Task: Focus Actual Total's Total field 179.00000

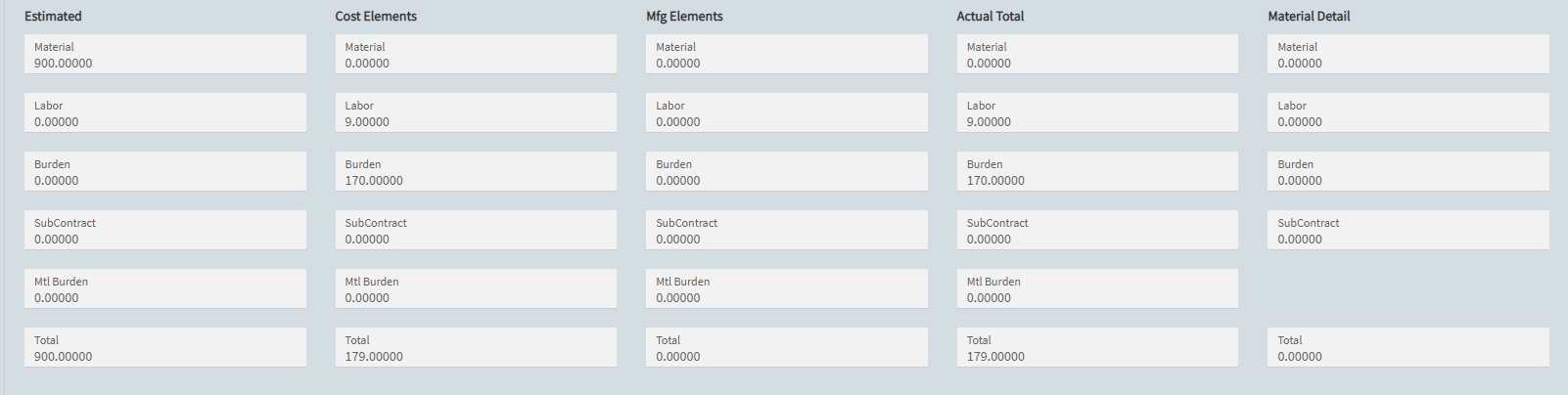Action: coord(1097,348)
